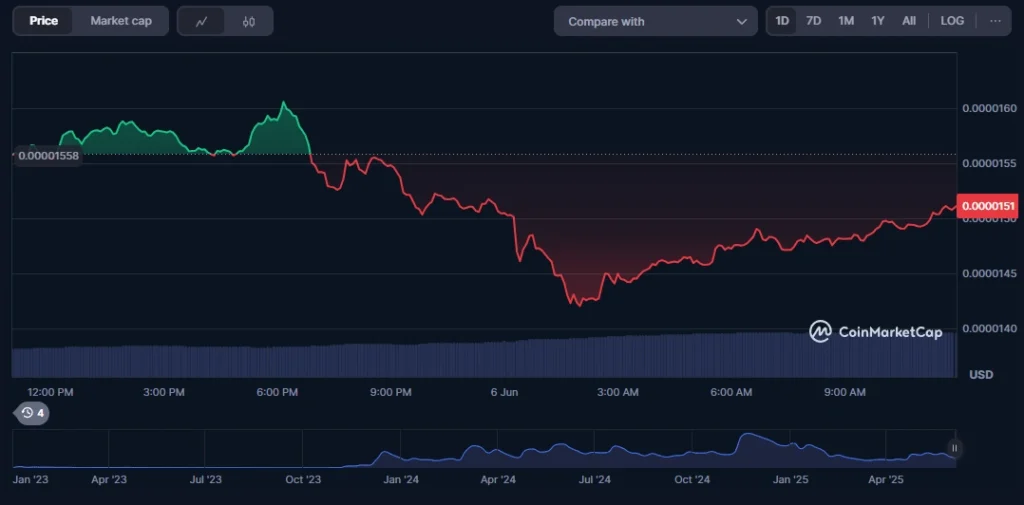Switch to the Price tab
The image size is (1024, 505).
coord(43,21)
